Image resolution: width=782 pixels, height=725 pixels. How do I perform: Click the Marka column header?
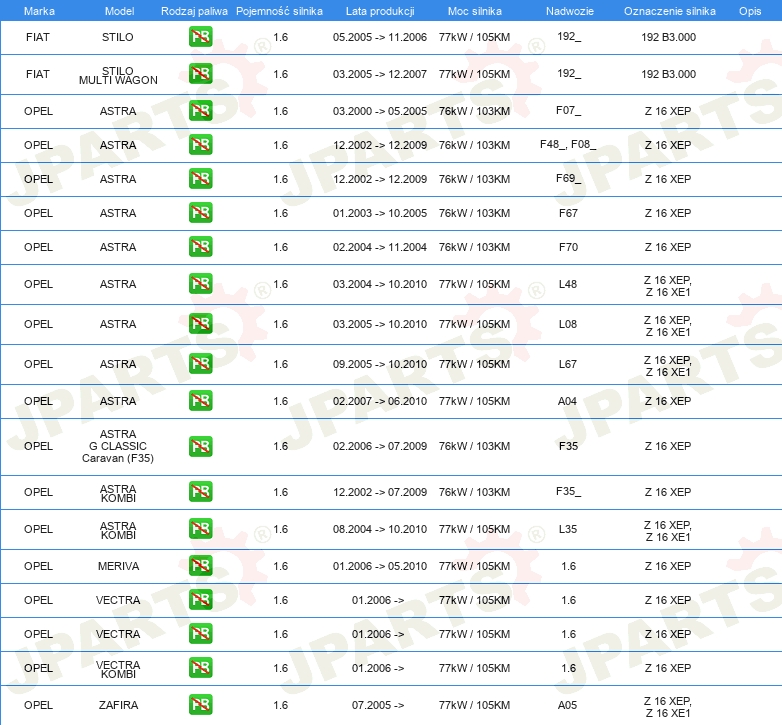[x=38, y=10]
